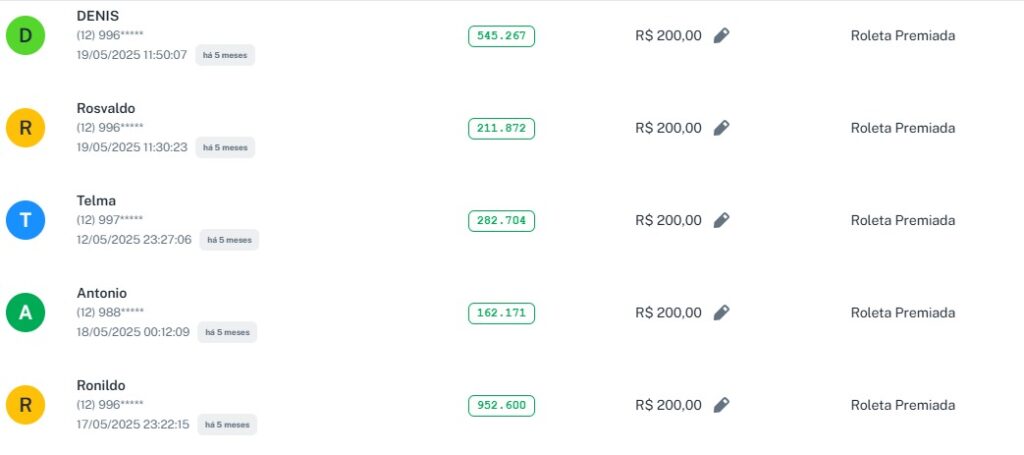The width and height of the screenshot is (1024, 455).
Task: Click the 282.704 ticket badge
Action: pyautogui.click(x=501, y=220)
